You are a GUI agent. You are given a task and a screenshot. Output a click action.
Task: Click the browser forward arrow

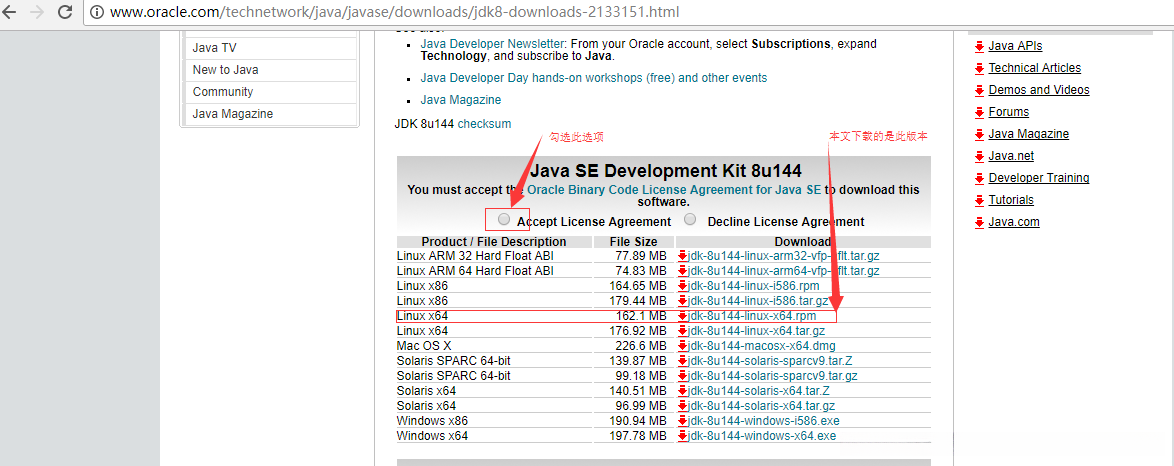coord(37,12)
